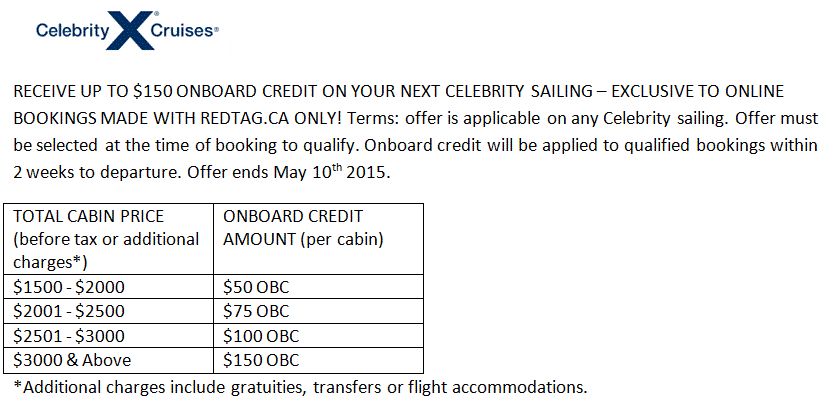Viewport: 834px width, 409px height.
Task: Click the $100 OBC credit cell
Action: pyautogui.click(x=318, y=336)
